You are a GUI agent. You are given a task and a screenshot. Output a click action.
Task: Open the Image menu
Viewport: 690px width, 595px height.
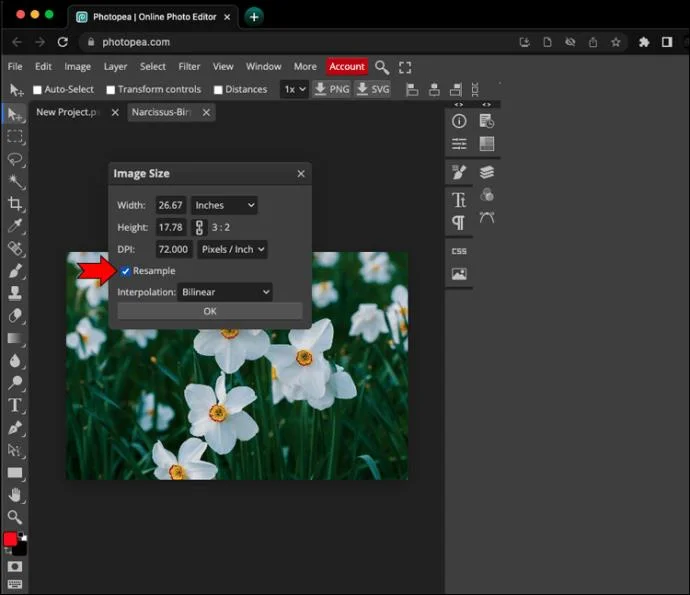[x=77, y=66]
